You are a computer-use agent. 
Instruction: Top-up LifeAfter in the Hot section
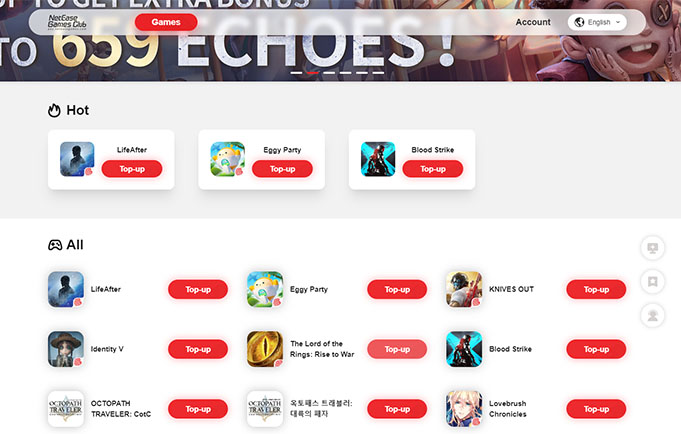pyautogui.click(x=132, y=169)
